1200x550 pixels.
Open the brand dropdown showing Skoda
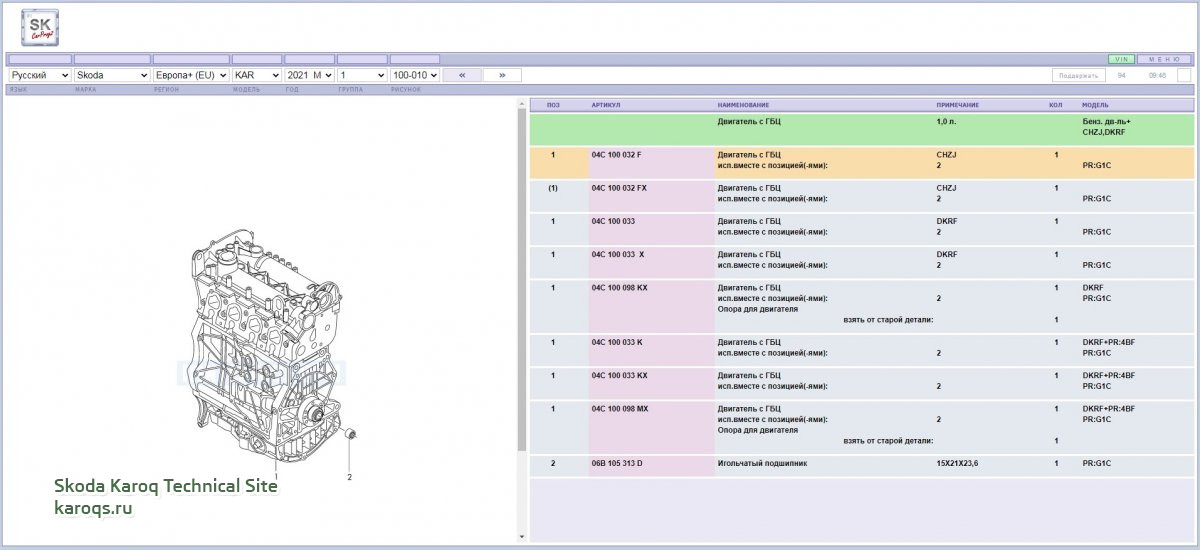click(112, 75)
